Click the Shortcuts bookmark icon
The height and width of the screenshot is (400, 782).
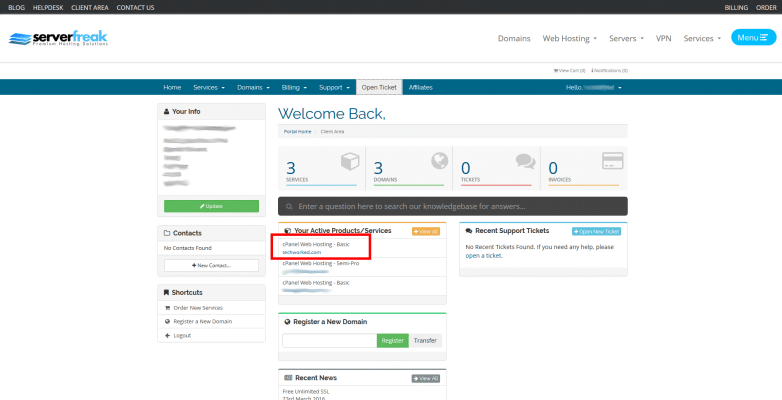tap(166, 293)
